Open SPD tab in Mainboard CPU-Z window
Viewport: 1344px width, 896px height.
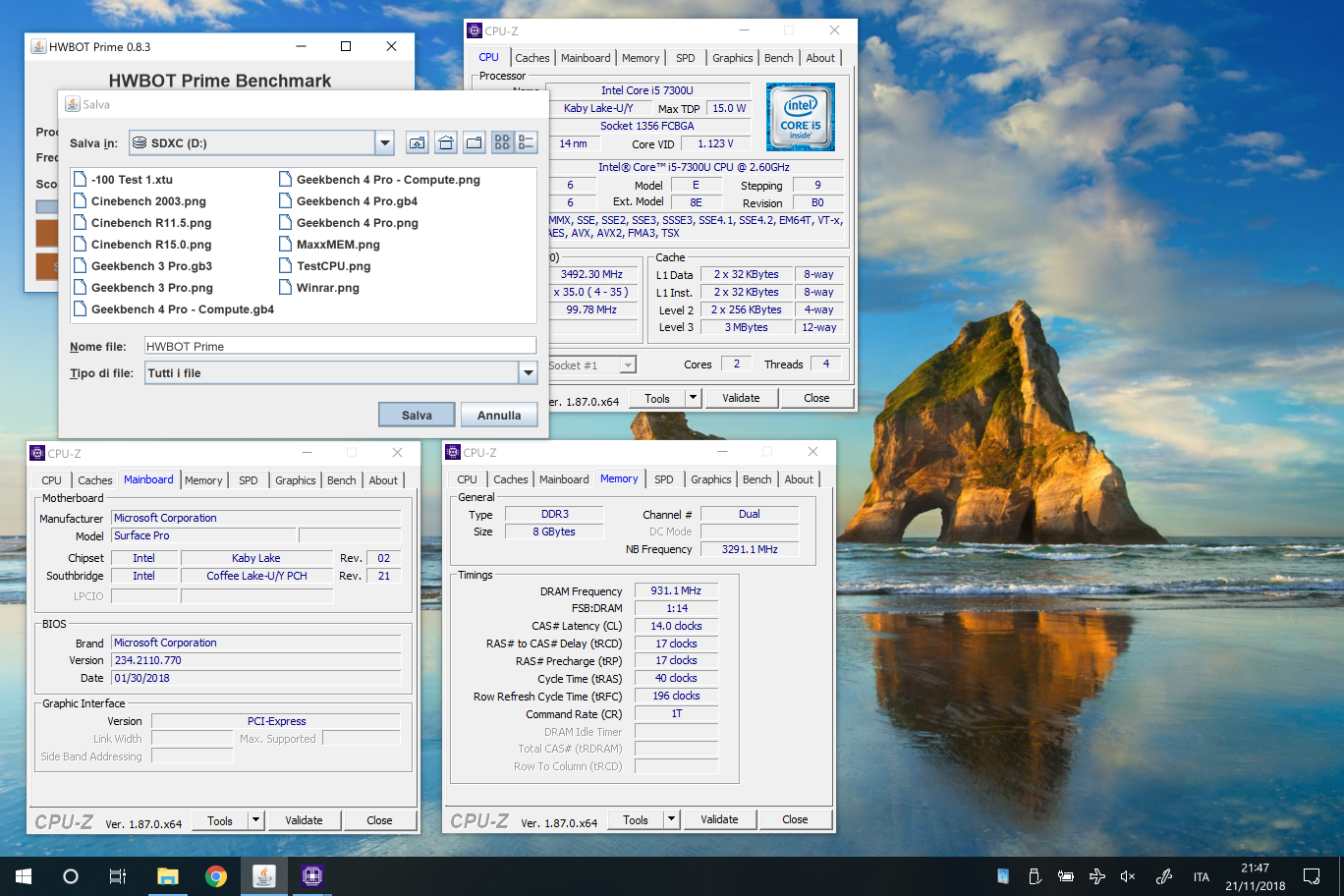pyautogui.click(x=249, y=480)
